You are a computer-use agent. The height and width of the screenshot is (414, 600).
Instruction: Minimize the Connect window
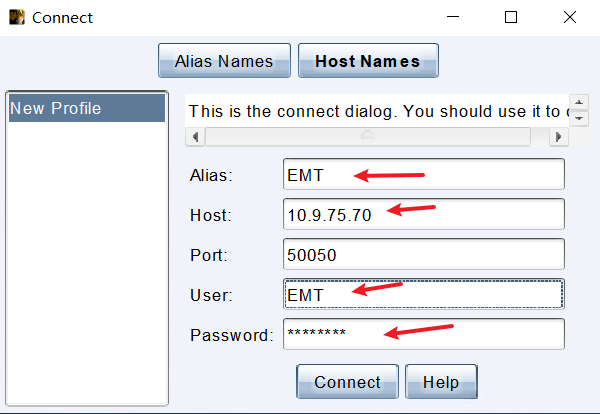click(x=454, y=17)
